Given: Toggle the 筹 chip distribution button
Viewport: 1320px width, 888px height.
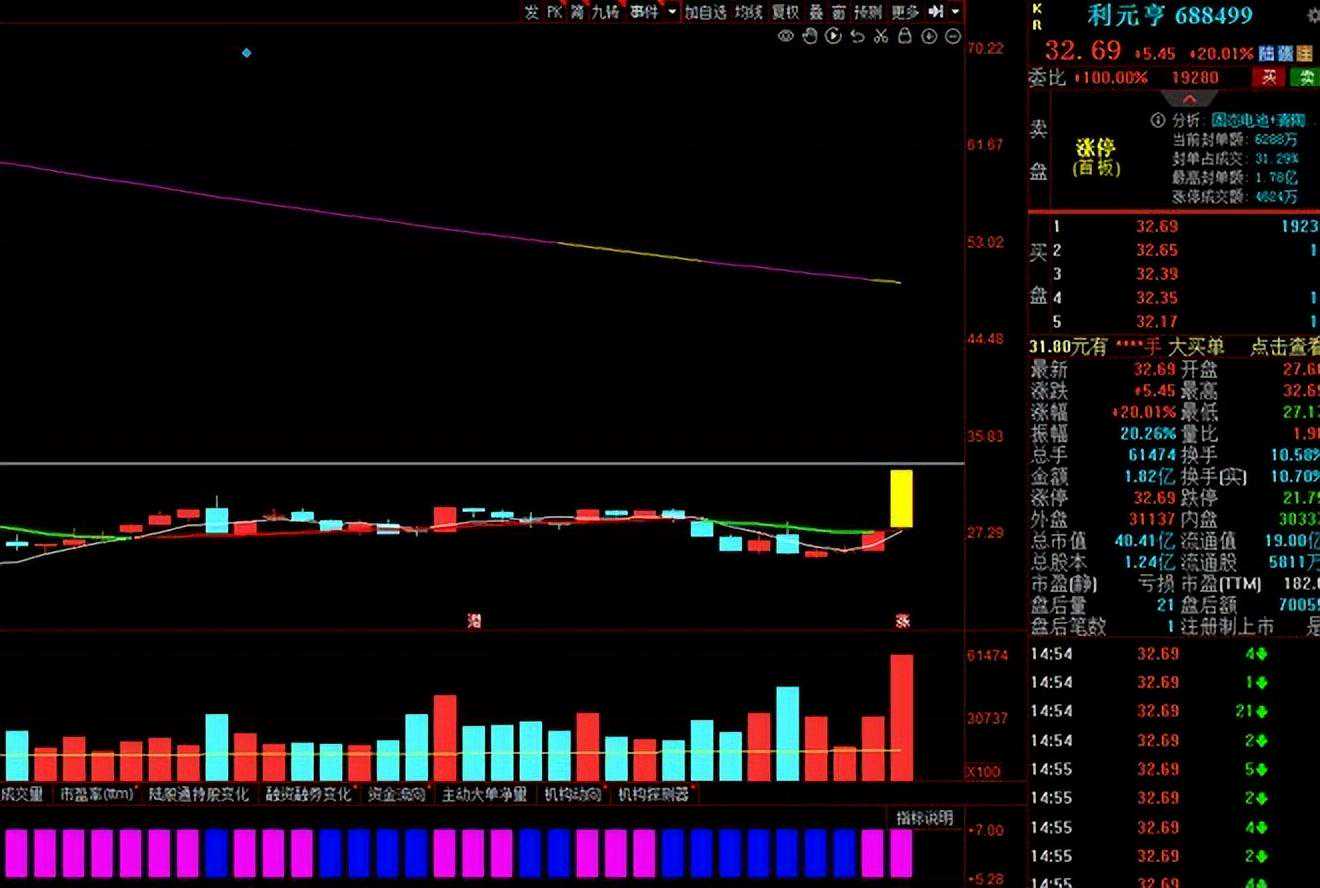Looking at the screenshot, I should coord(578,11).
